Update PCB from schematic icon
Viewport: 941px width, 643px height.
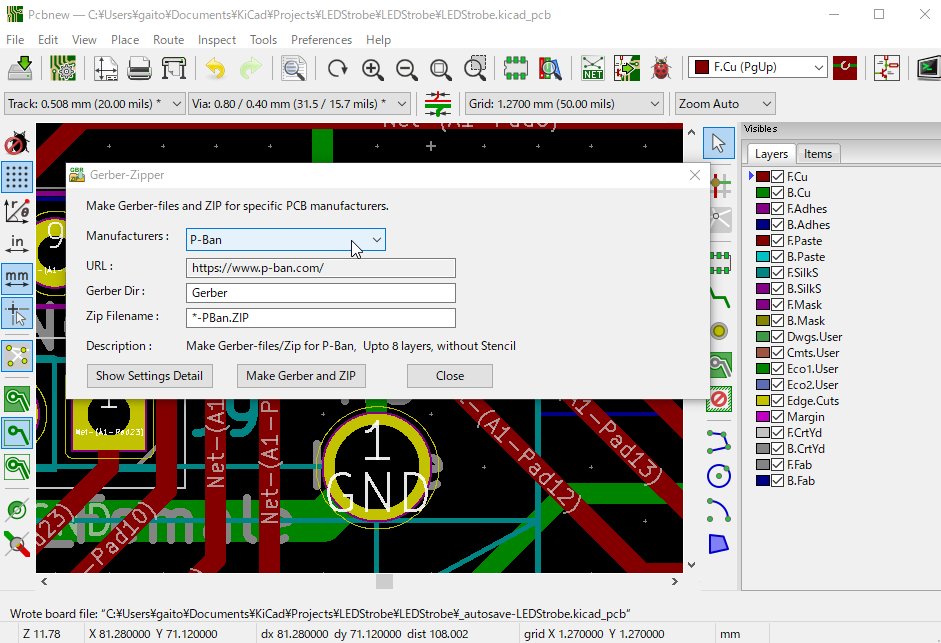[x=627, y=68]
